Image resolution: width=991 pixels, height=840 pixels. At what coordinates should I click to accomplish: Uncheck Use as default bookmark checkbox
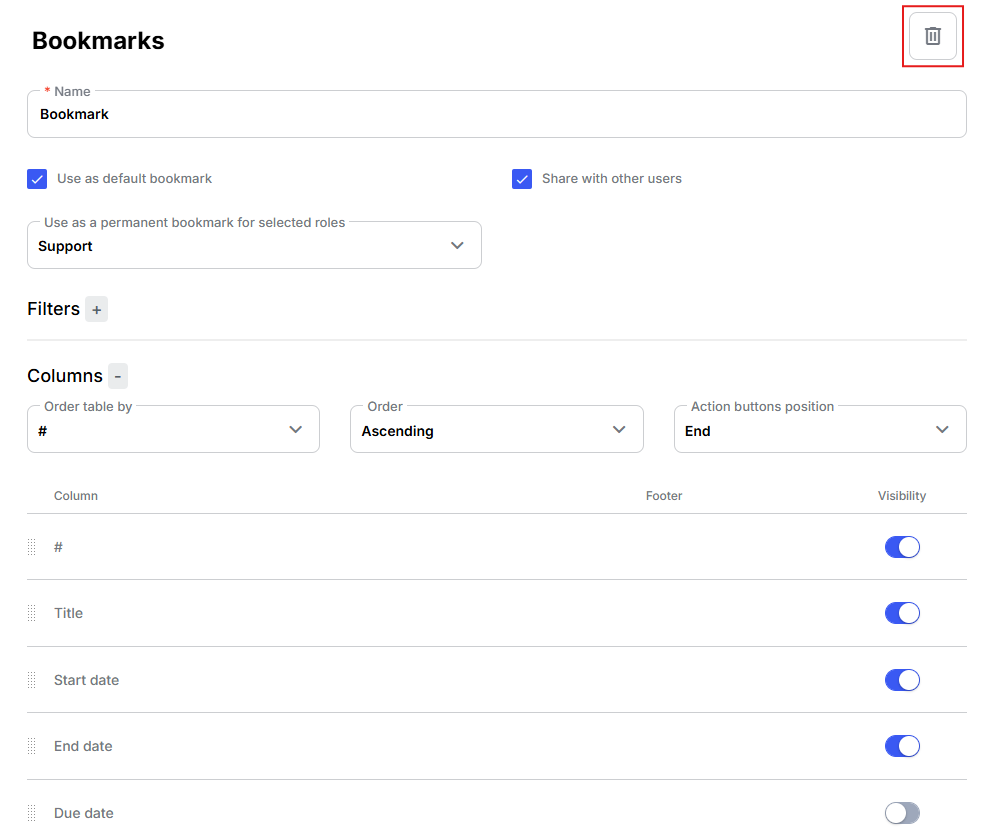37,179
